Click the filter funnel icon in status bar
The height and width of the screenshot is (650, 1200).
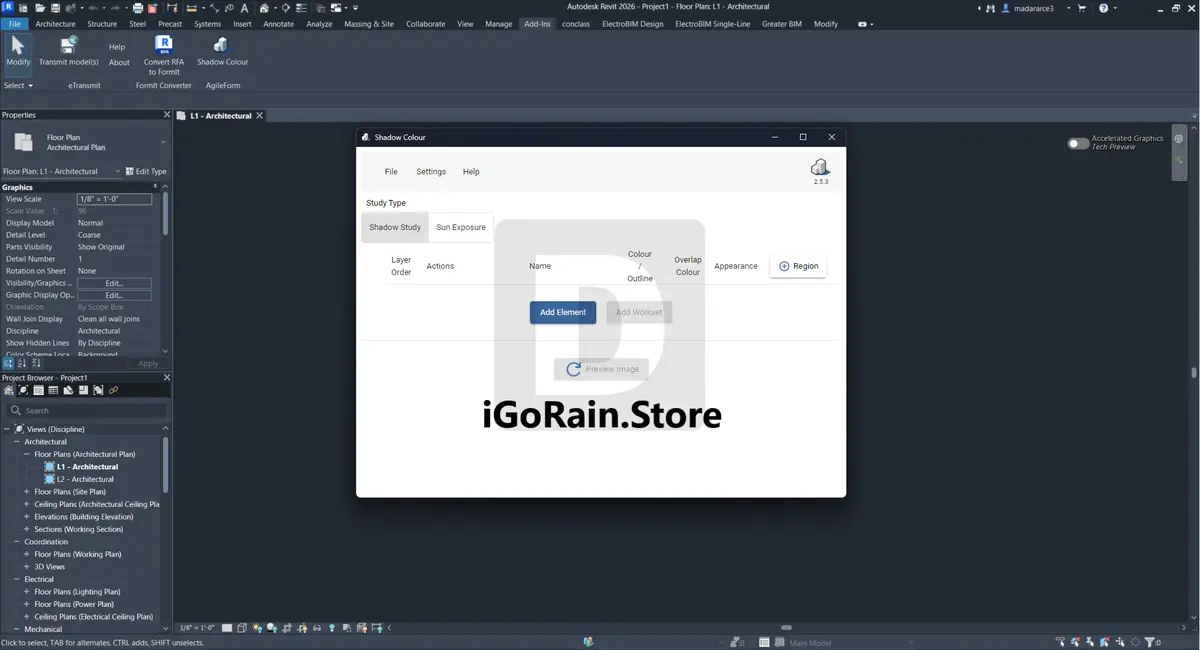click(1150, 642)
